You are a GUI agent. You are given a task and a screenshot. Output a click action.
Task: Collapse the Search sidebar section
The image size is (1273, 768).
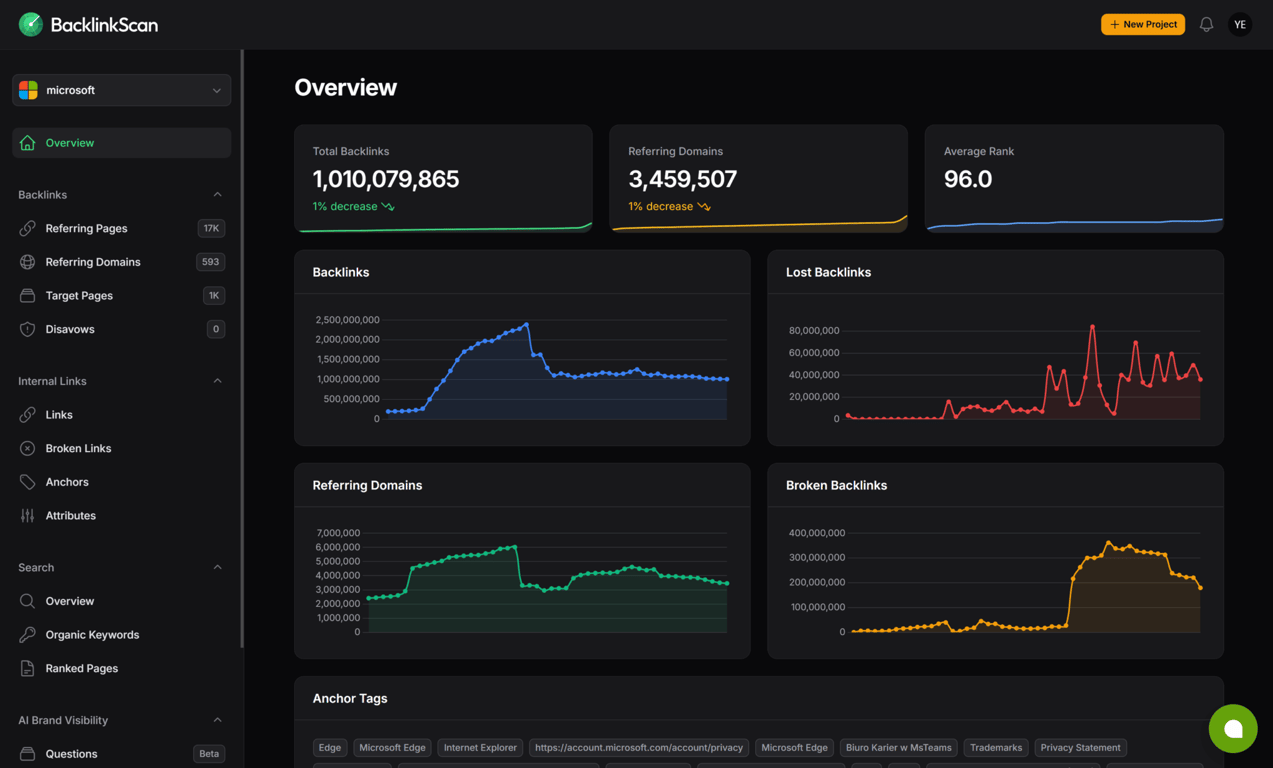pyautogui.click(x=217, y=567)
